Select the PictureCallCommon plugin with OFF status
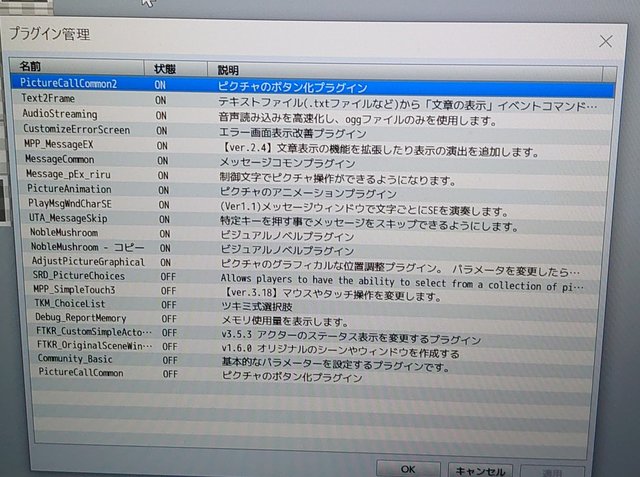Viewport: 640px width, 477px height. pyautogui.click(x=313, y=374)
